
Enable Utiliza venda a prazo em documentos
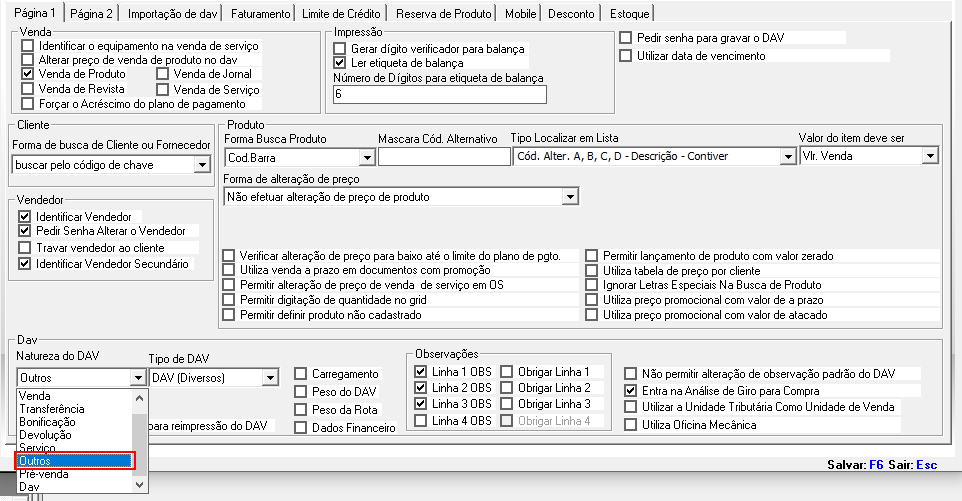[x=229, y=270]
